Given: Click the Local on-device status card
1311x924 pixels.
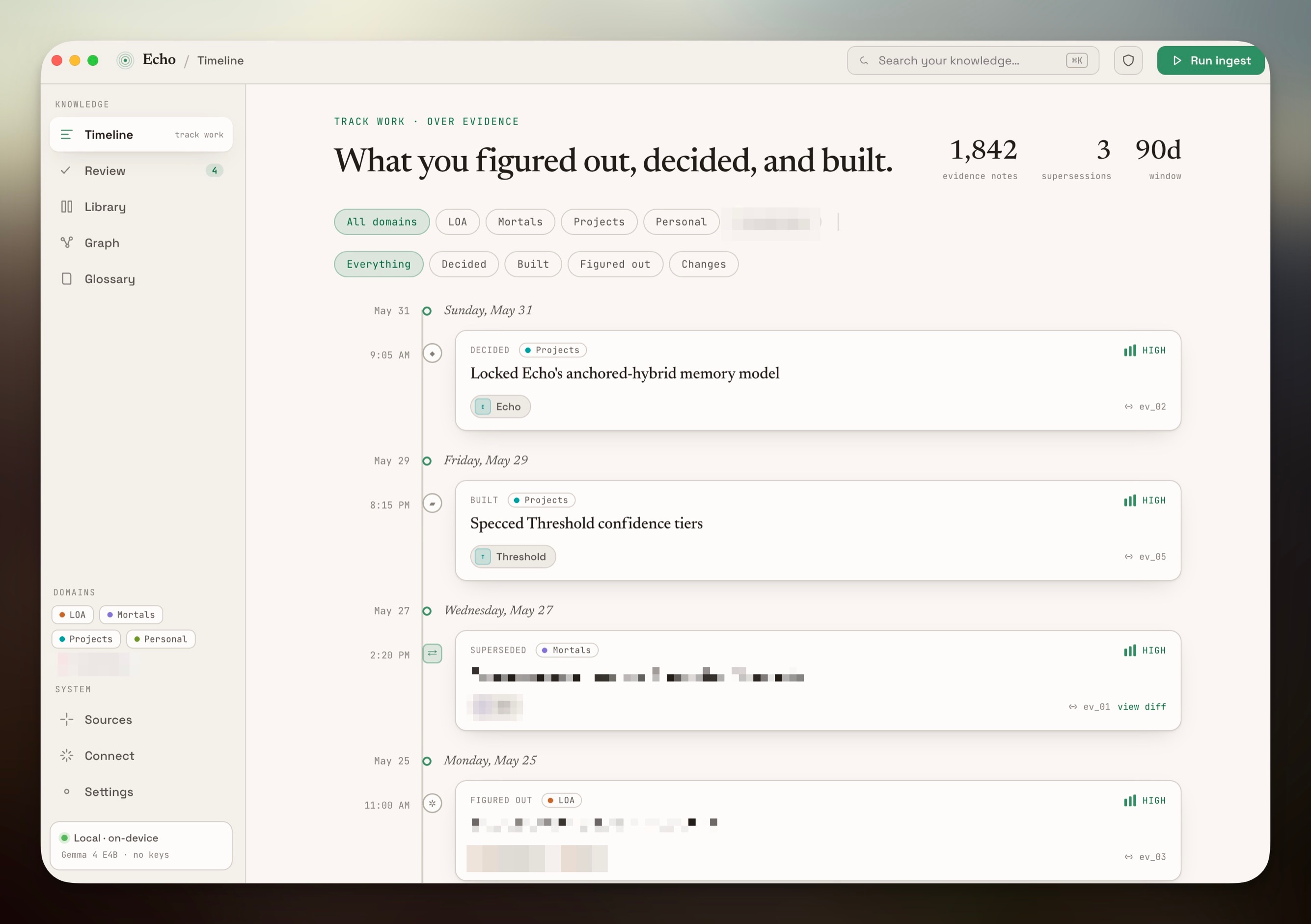Looking at the screenshot, I should pos(141,846).
